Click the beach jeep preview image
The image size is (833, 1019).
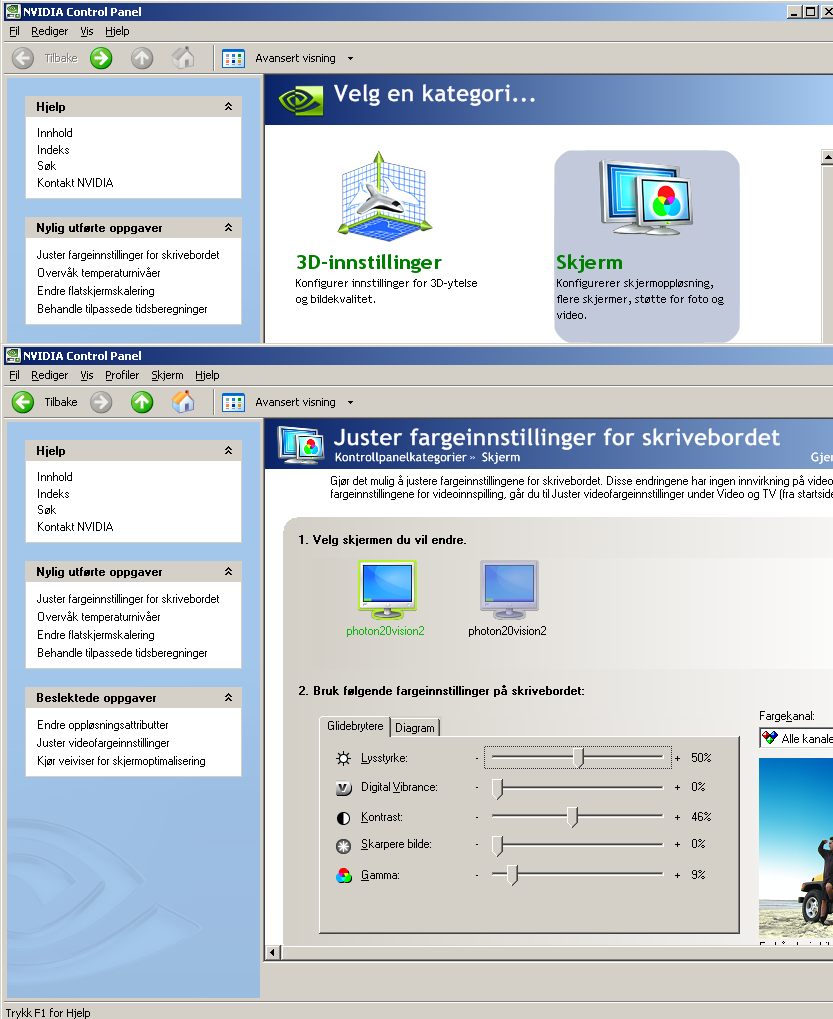(796, 847)
